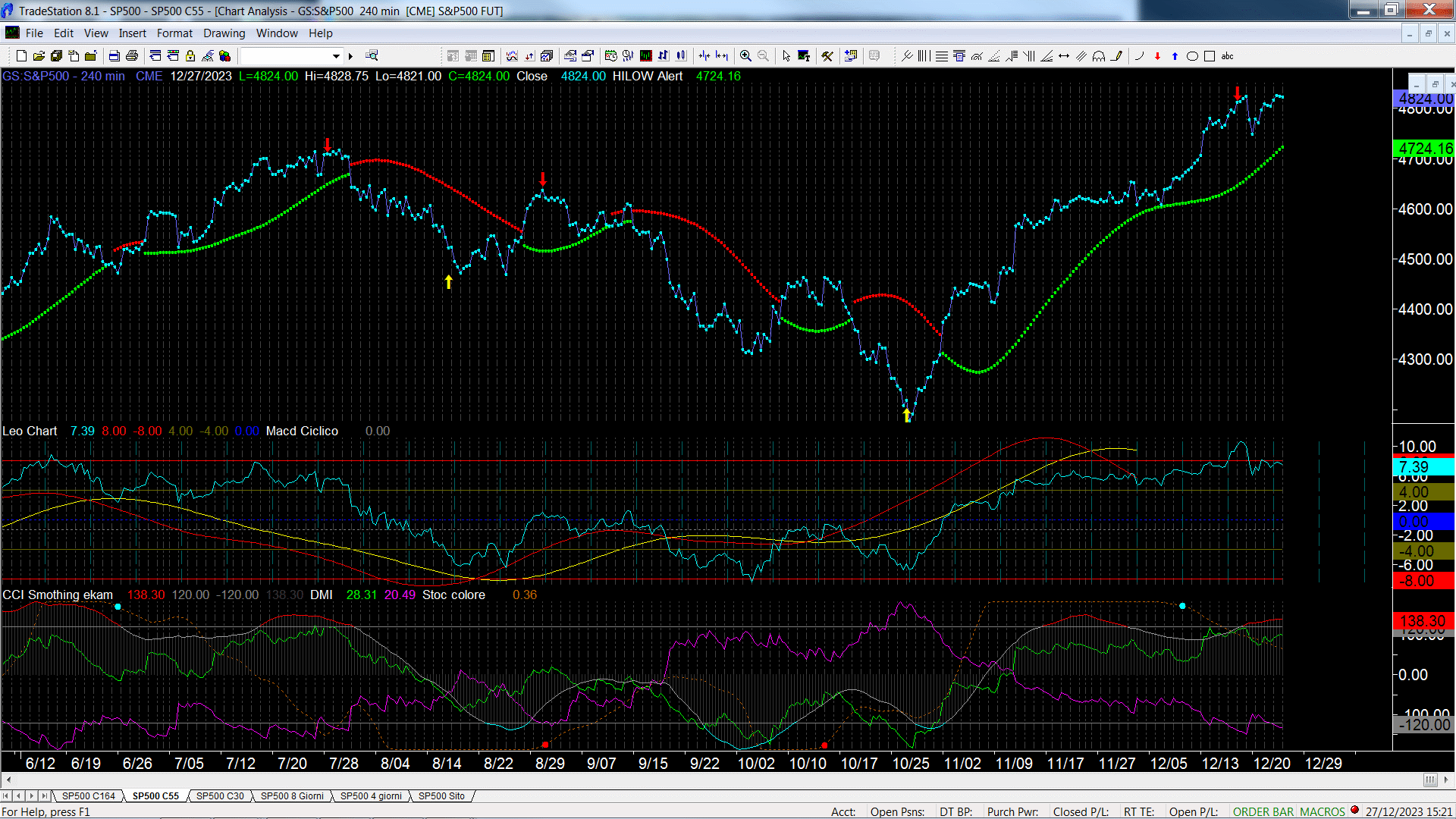Screen dimensions: 1456x819
Task: Click the first-tab navigation arrow
Action: point(6,796)
